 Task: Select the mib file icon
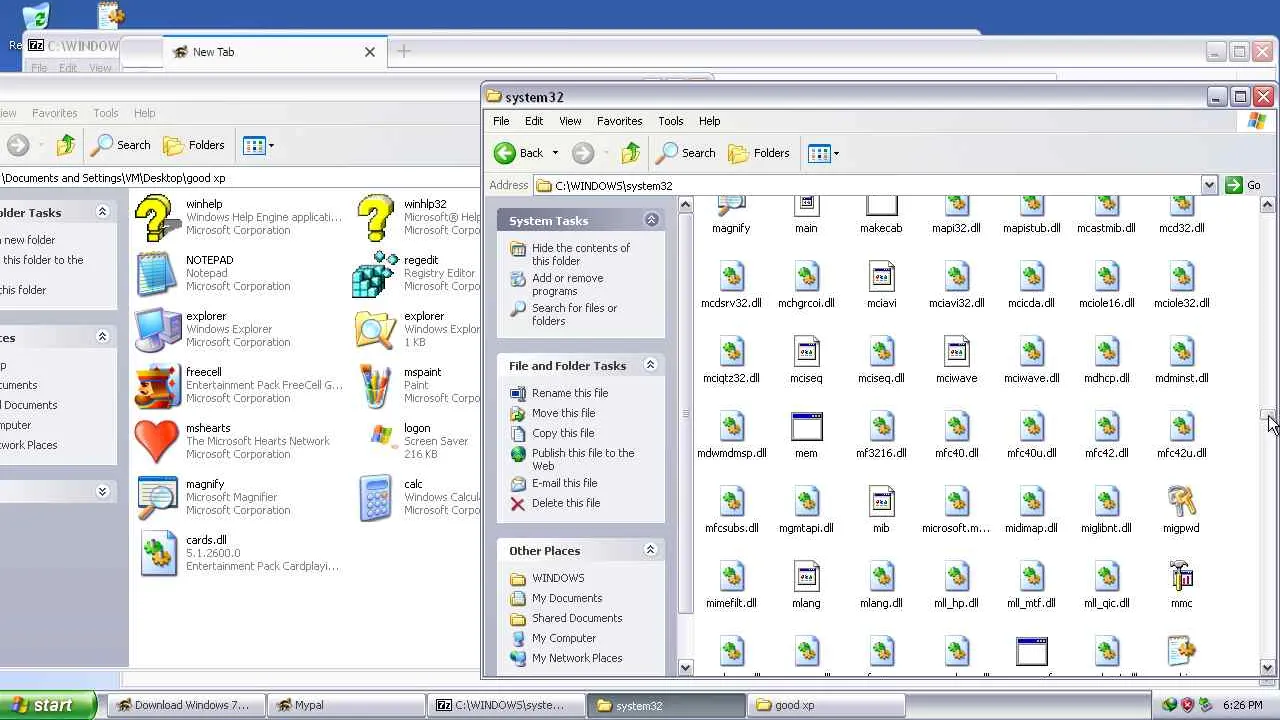881,501
